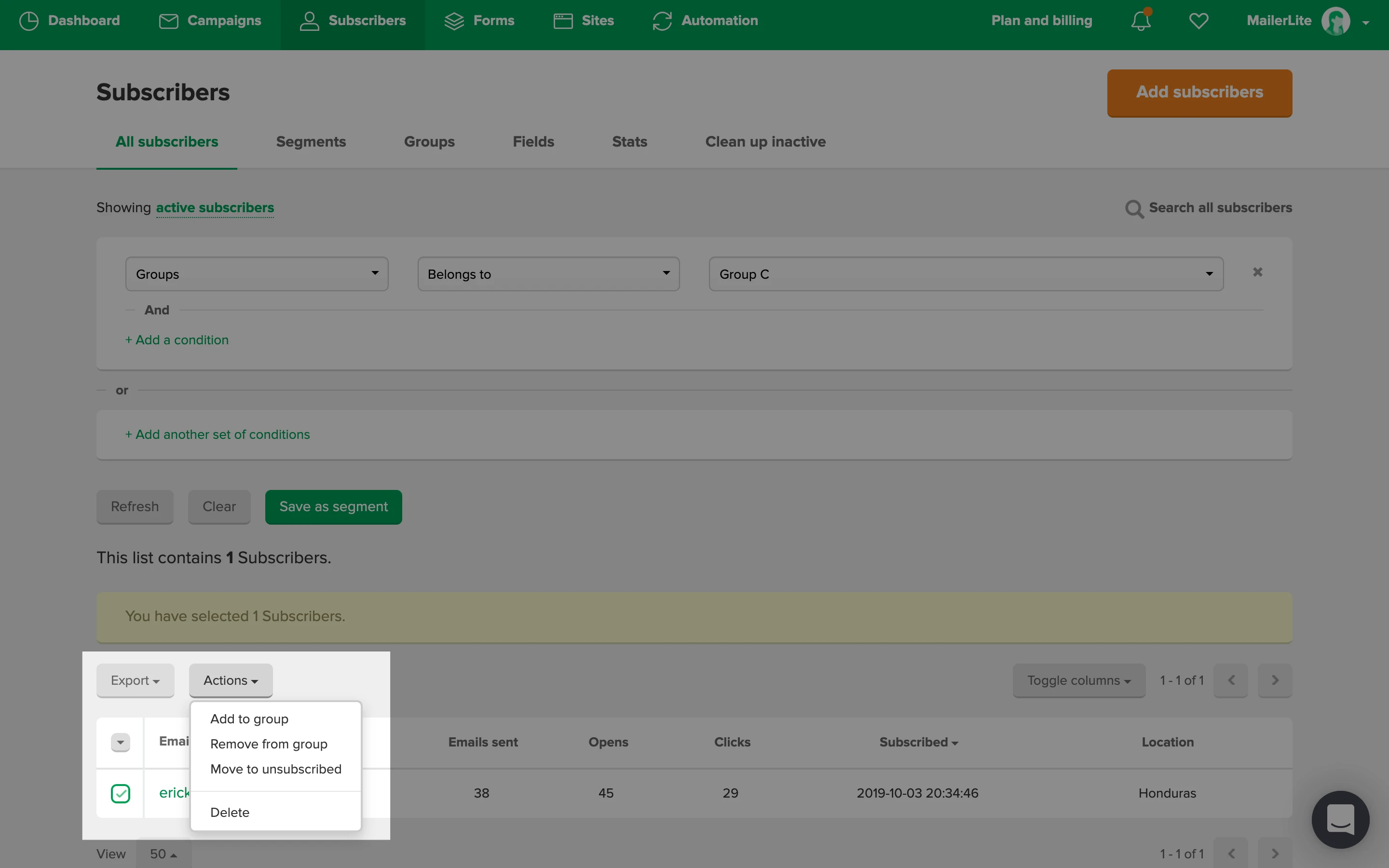Go to next page arrow above table

click(x=1274, y=680)
